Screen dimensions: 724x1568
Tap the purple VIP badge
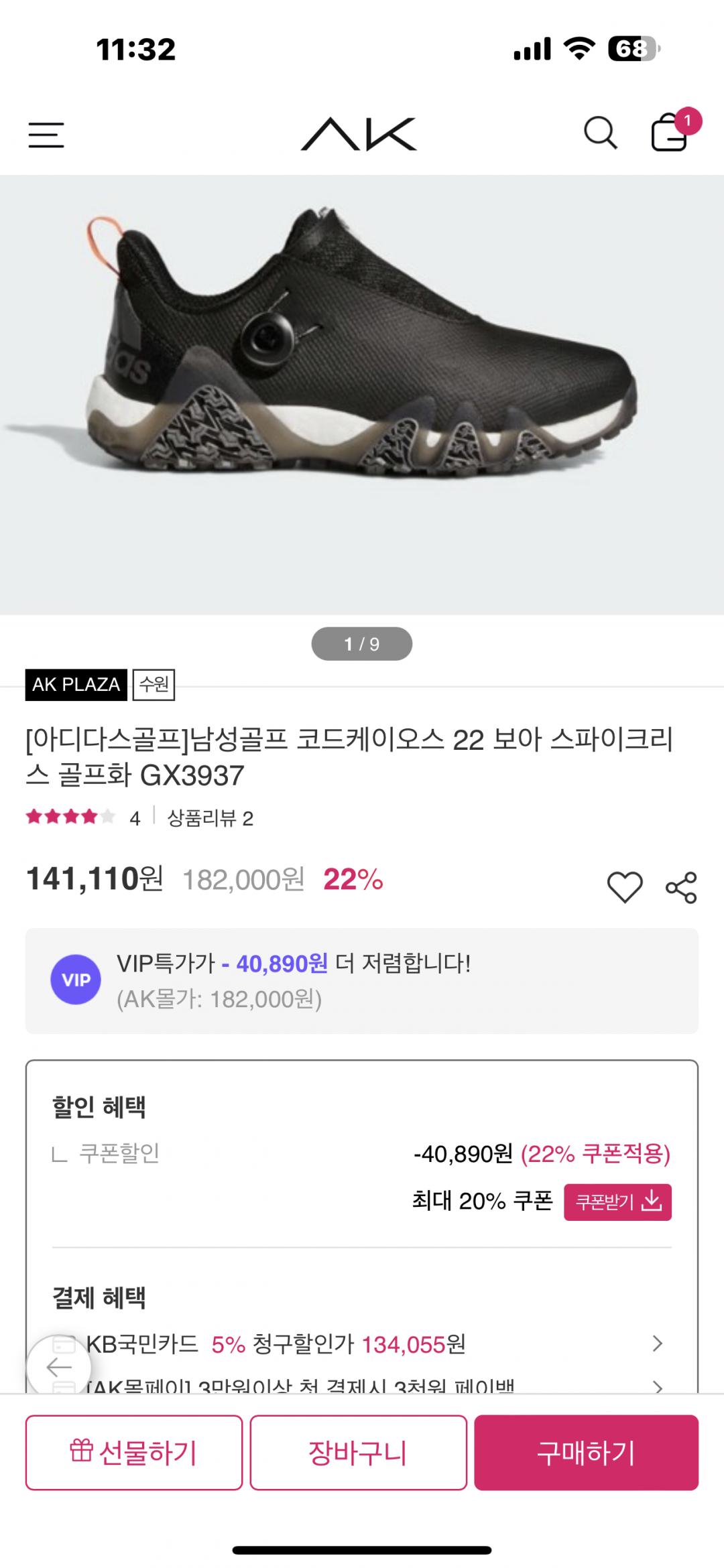pos(76,980)
